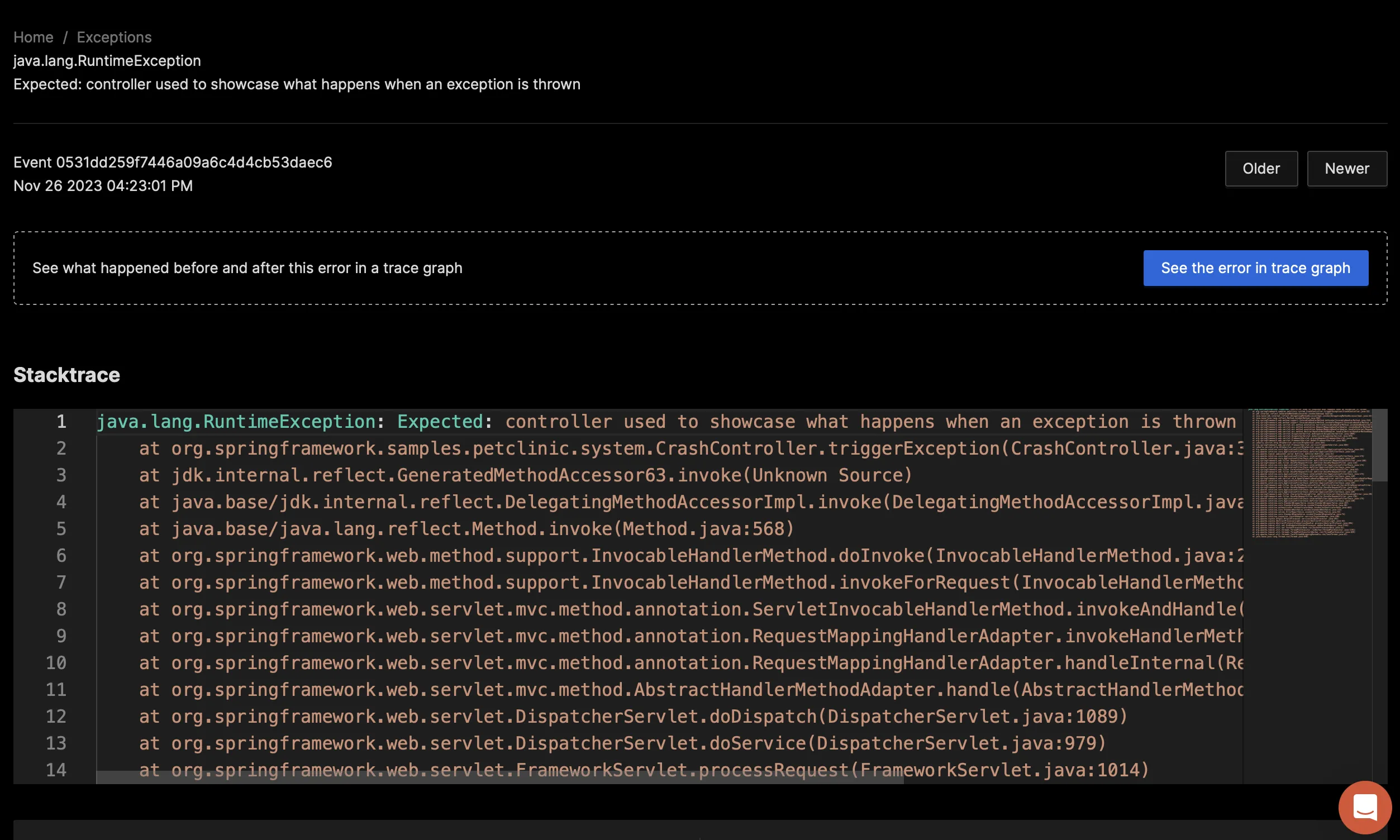1400x840 pixels.
Task: Click line 11 AbstractHandlerMethodAdapter.handle frame
Action: click(691, 689)
